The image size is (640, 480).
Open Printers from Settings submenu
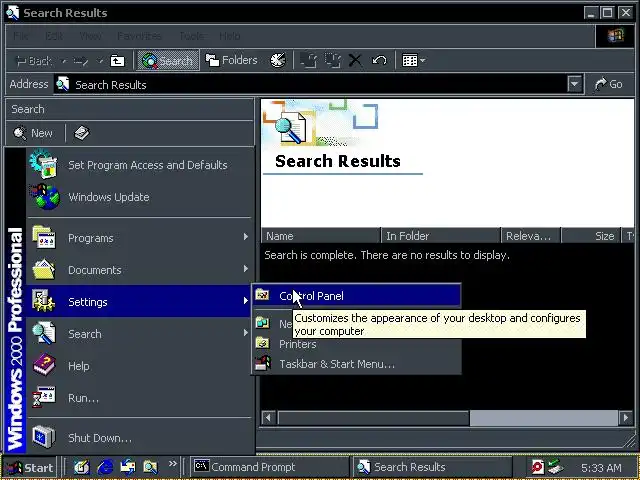tap(356, 344)
